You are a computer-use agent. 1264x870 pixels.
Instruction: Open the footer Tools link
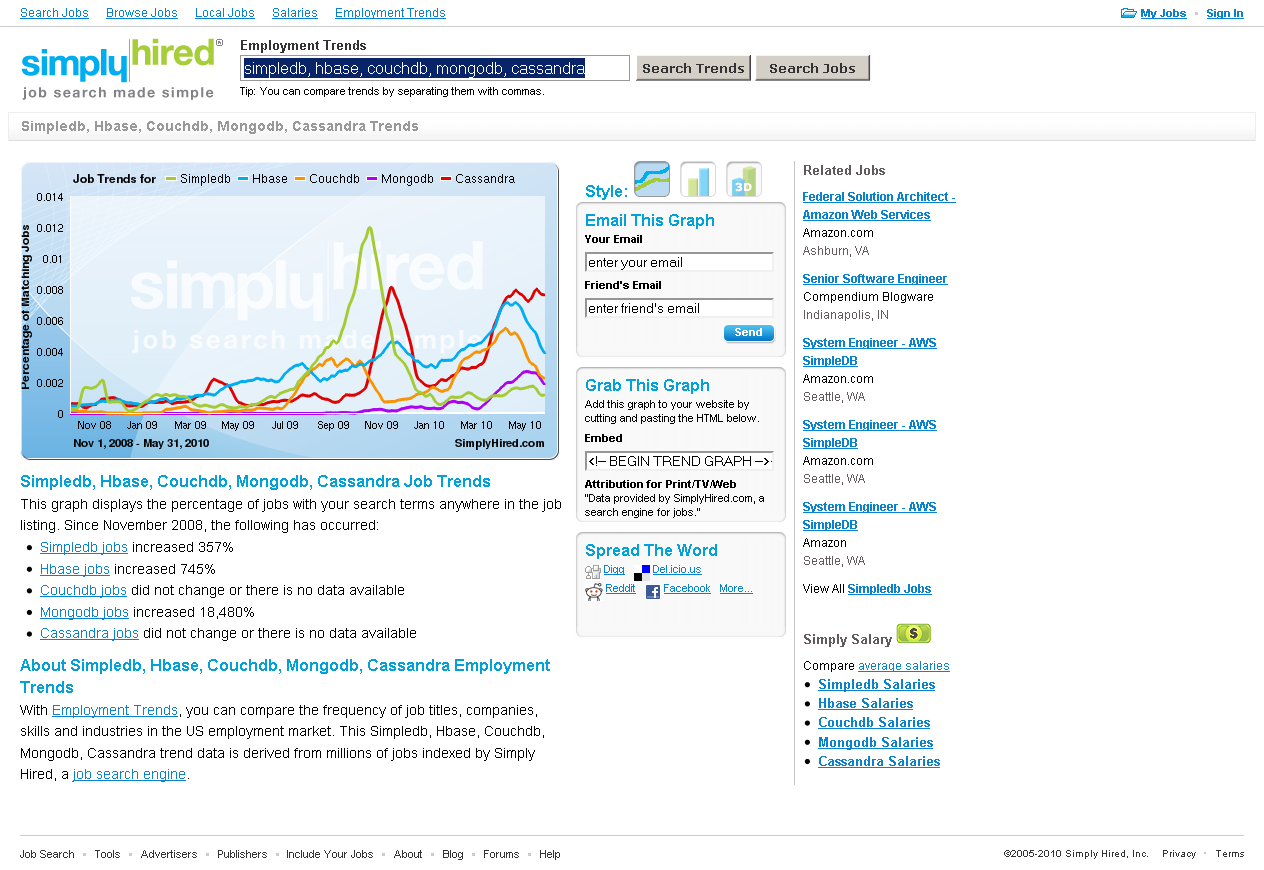(x=107, y=854)
